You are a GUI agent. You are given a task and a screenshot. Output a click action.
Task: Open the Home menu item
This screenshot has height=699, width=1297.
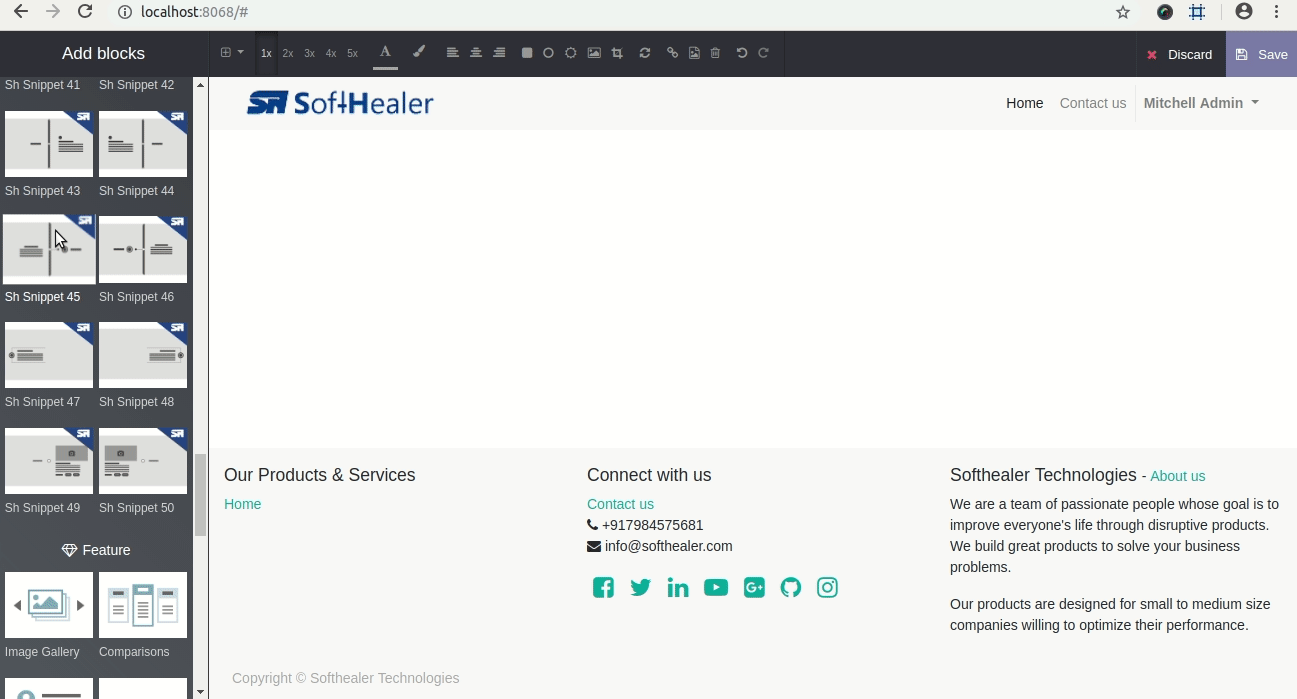[1024, 103]
